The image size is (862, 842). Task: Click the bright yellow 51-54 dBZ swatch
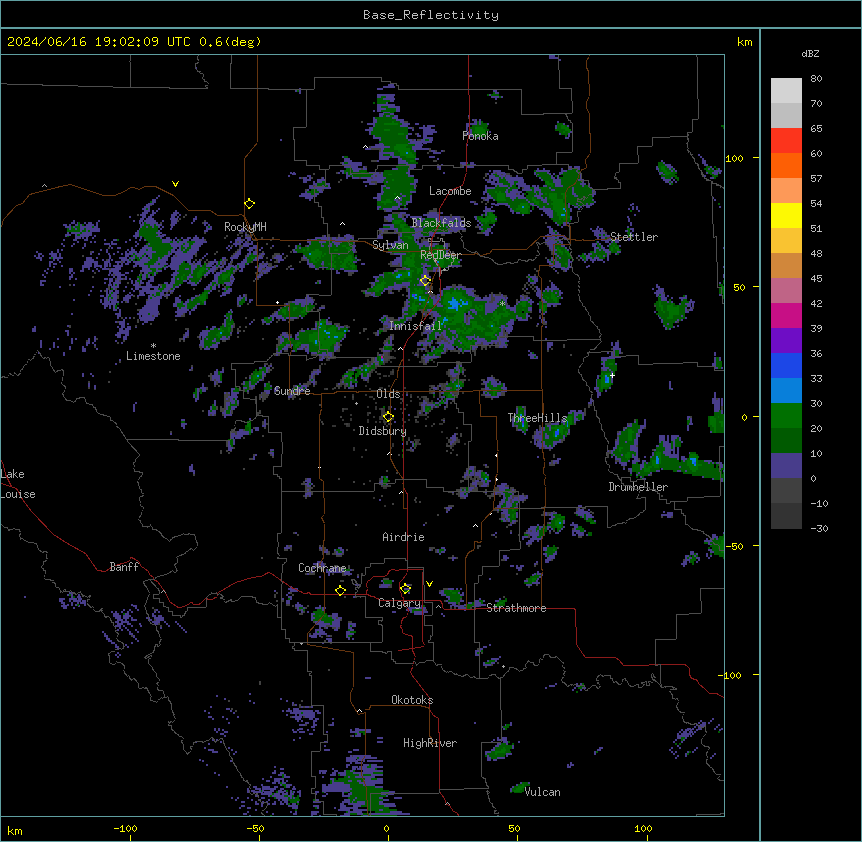(x=786, y=215)
